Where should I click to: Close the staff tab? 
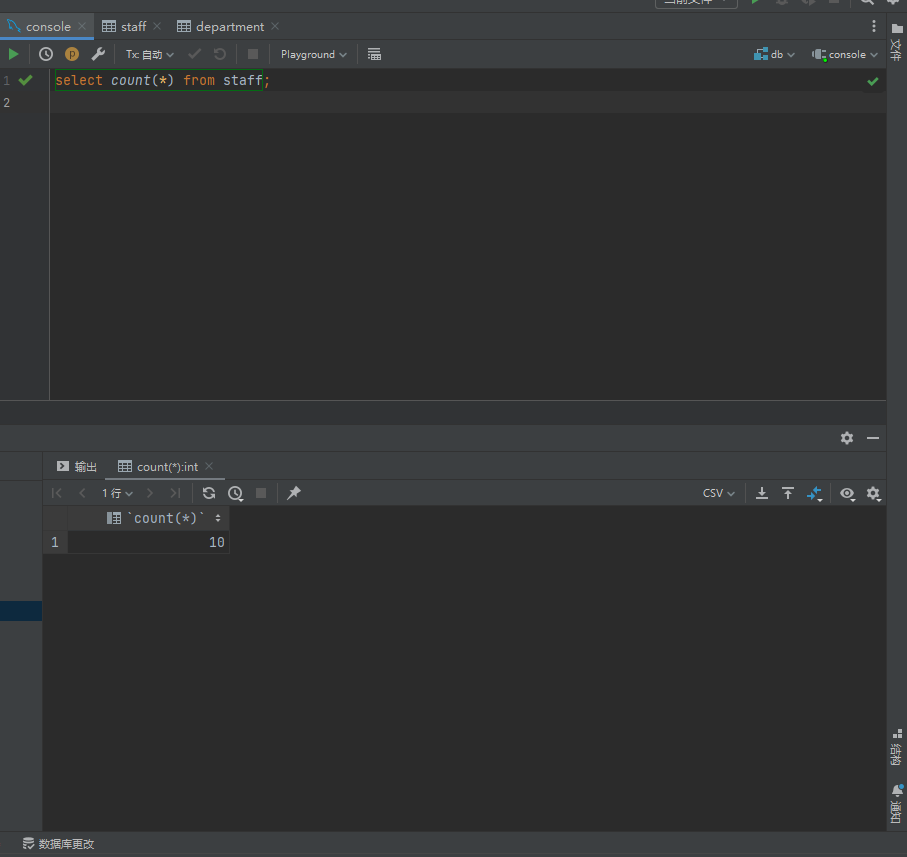157,27
